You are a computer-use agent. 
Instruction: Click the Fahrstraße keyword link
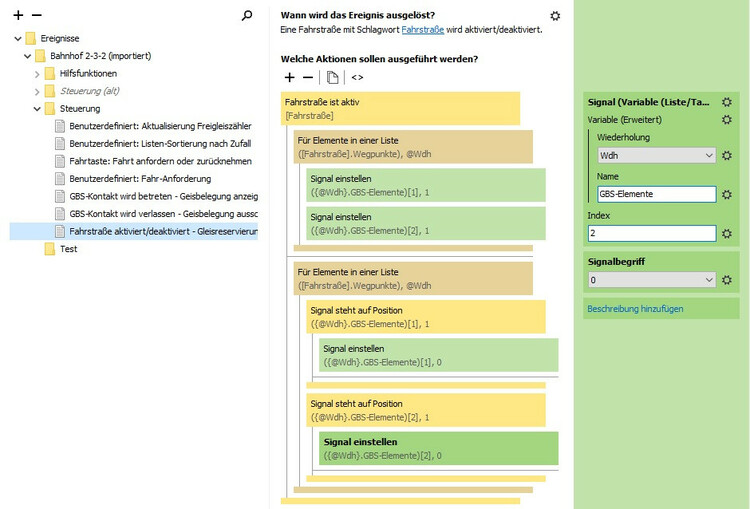[x=420, y=30]
